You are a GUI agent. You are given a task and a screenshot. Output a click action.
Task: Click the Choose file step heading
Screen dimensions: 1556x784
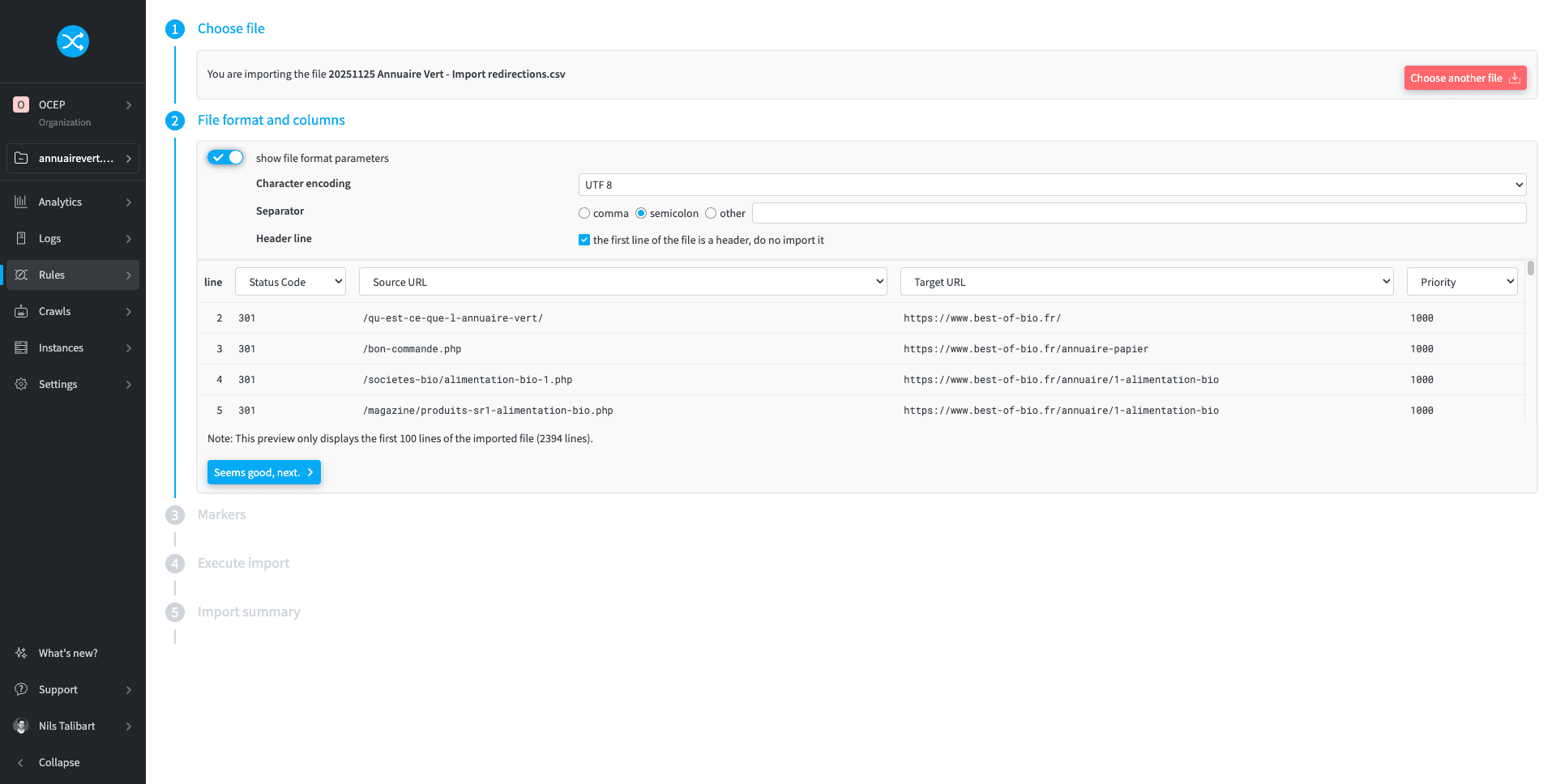point(231,28)
